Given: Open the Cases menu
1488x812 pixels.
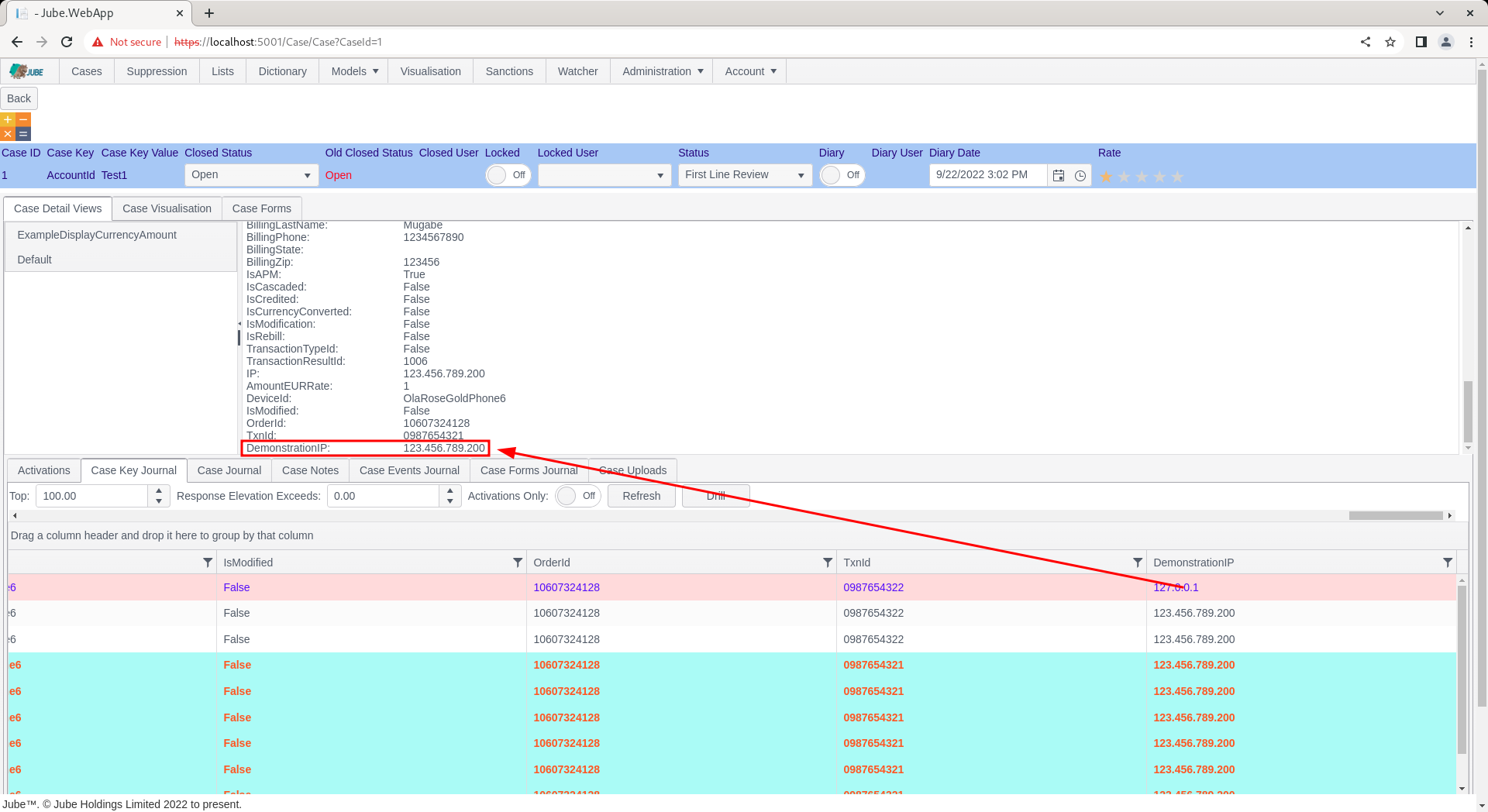Looking at the screenshot, I should tap(87, 71).
